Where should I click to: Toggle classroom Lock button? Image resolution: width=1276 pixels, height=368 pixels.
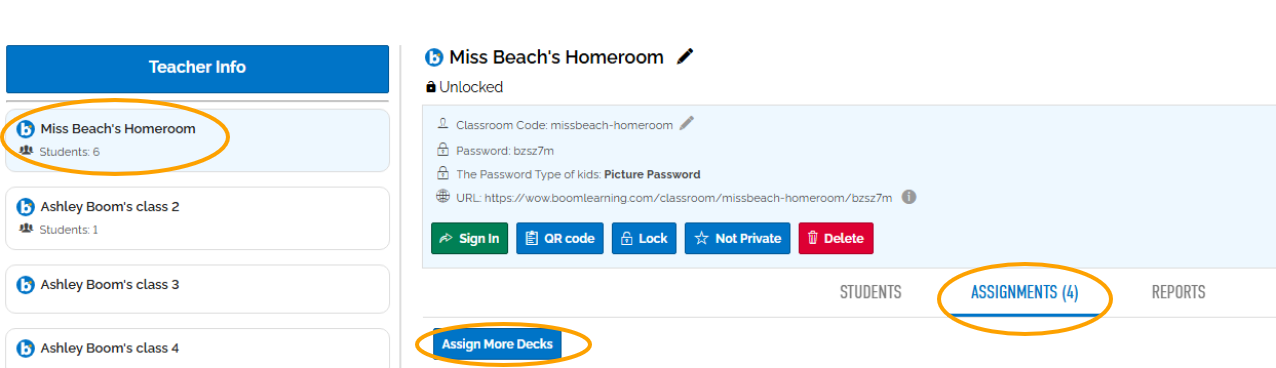(x=644, y=238)
